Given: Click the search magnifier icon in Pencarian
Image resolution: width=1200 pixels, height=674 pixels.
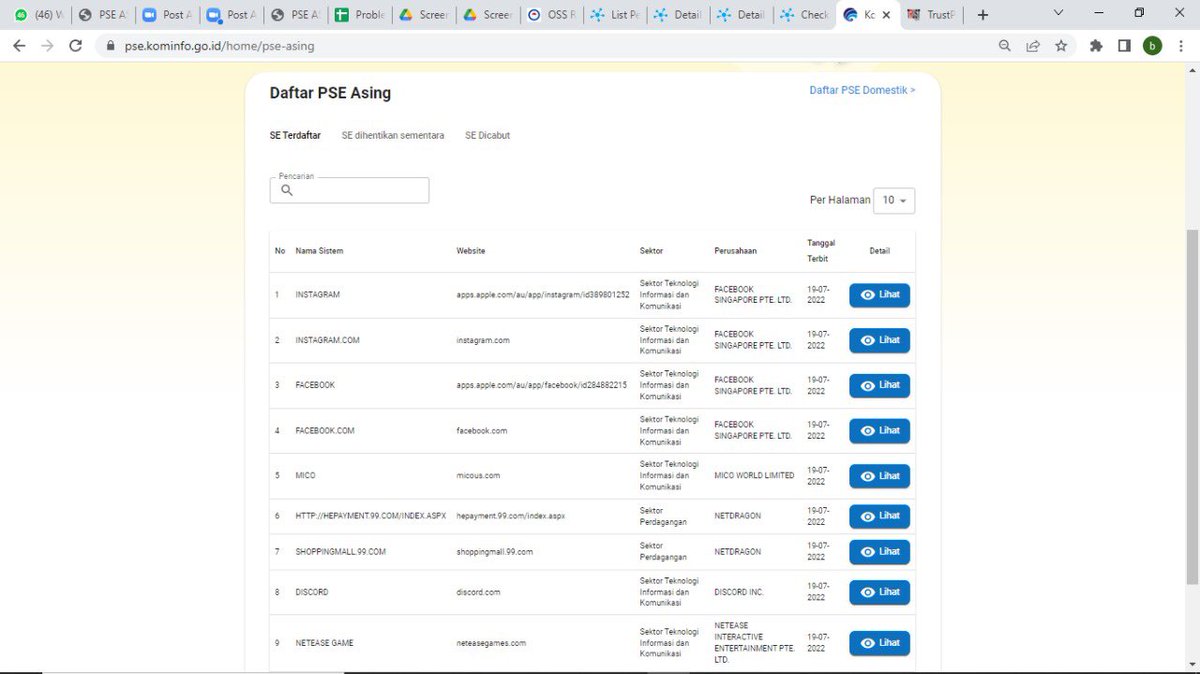Looking at the screenshot, I should (x=287, y=190).
